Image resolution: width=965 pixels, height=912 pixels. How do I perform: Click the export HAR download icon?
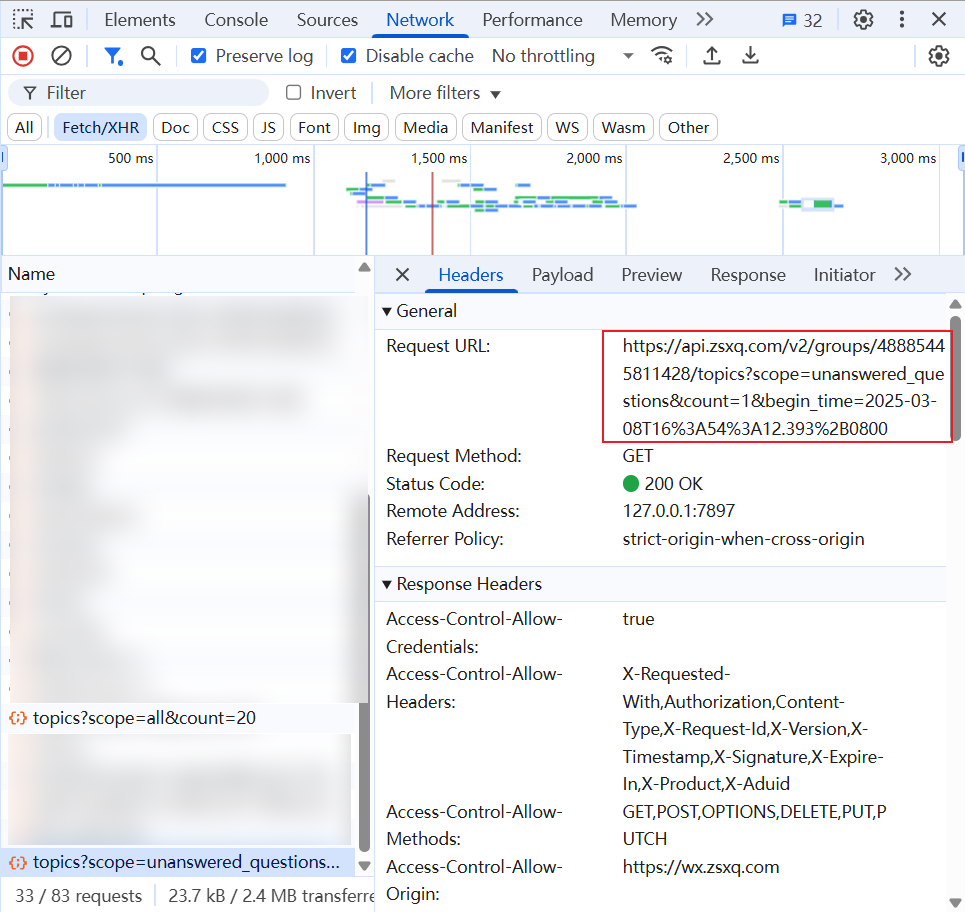[x=750, y=56]
